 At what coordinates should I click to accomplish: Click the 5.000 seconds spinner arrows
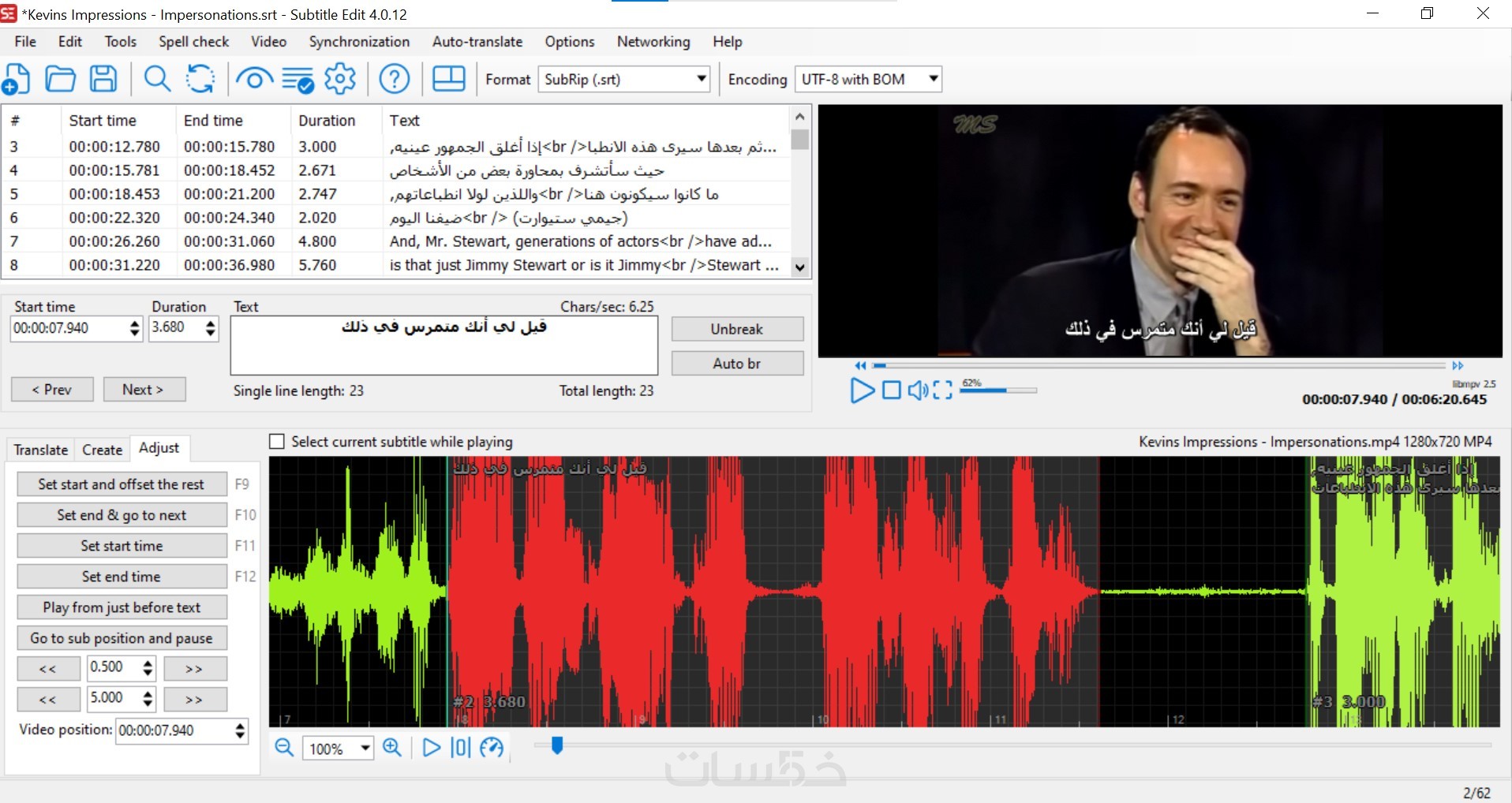pos(148,699)
